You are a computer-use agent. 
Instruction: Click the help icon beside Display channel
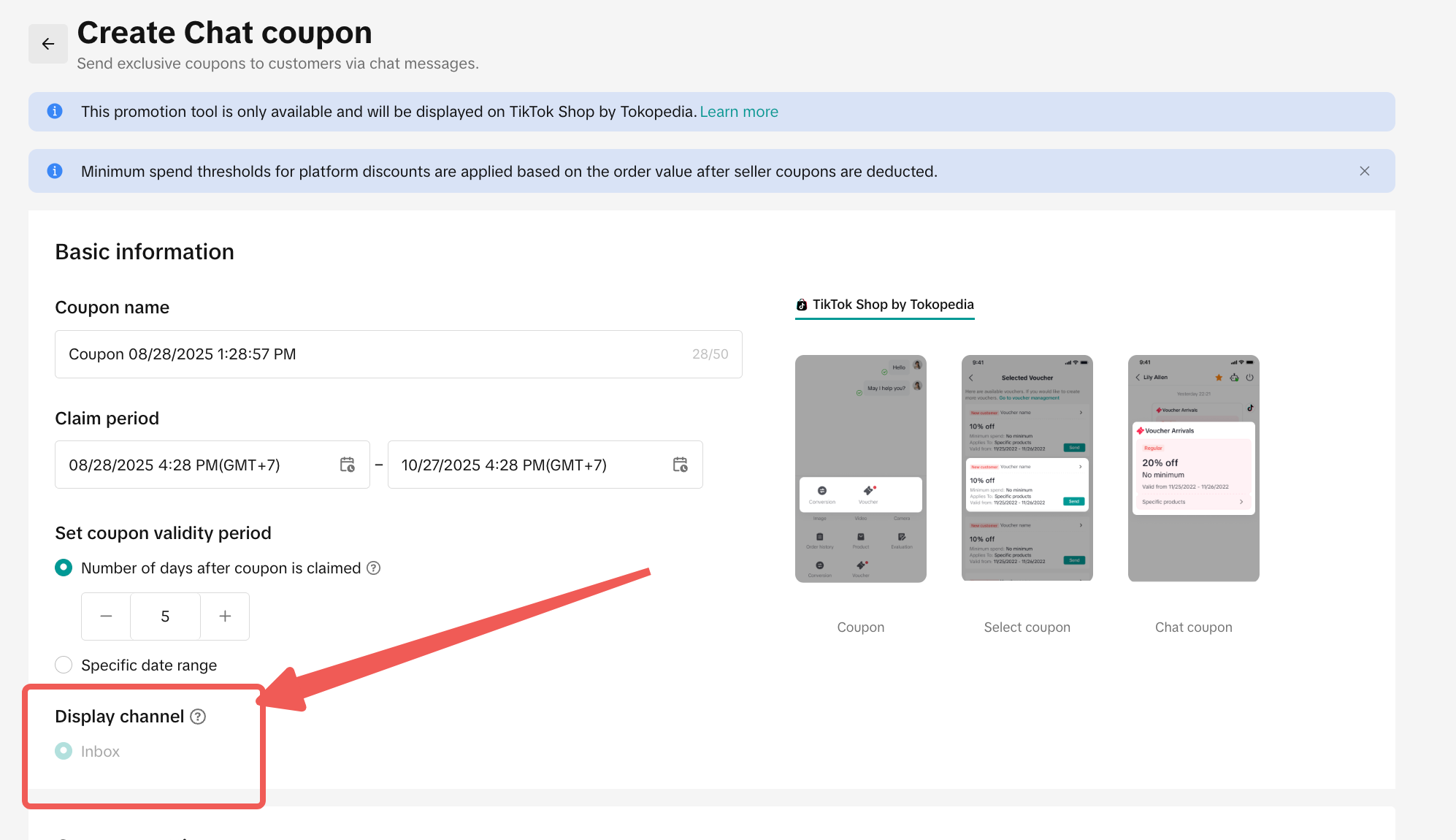point(198,717)
